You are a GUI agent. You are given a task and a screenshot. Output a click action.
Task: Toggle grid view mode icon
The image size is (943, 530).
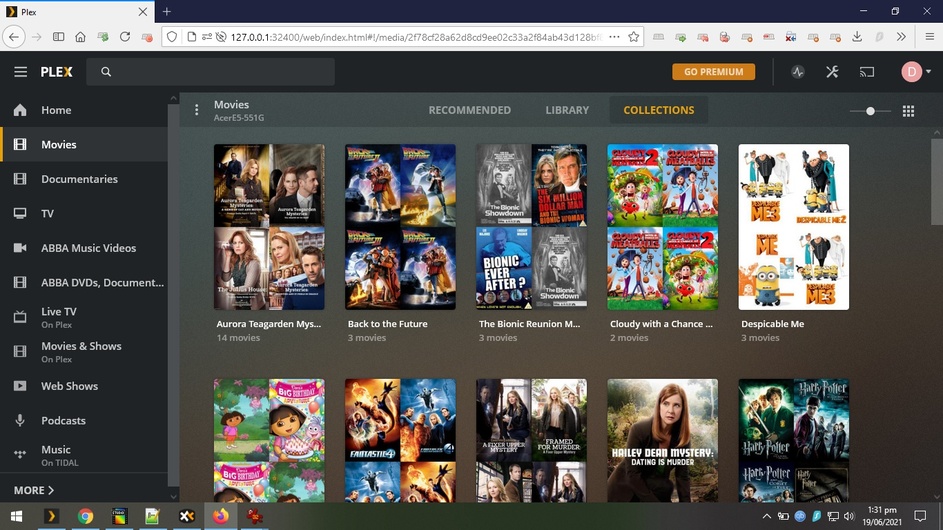pos(908,111)
